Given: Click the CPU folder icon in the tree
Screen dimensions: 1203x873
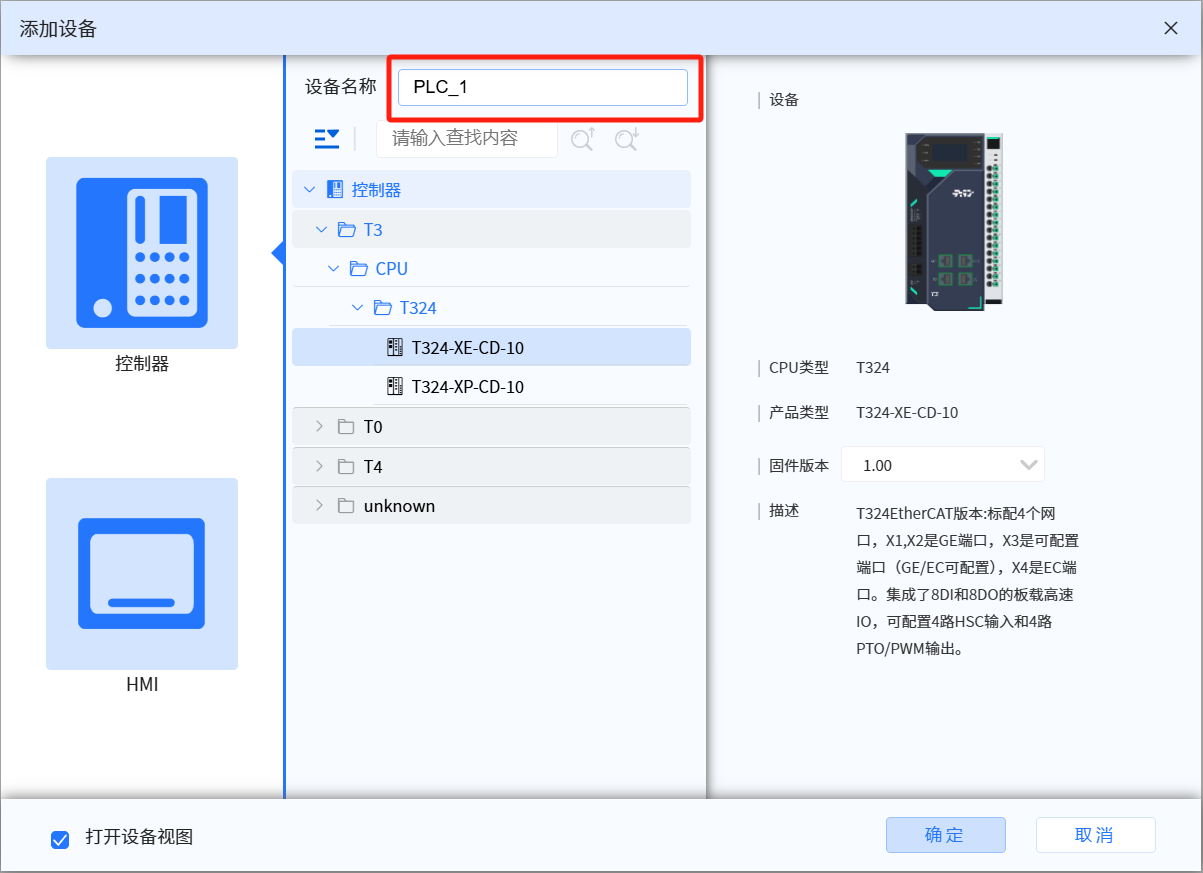Looking at the screenshot, I should coord(359,268).
